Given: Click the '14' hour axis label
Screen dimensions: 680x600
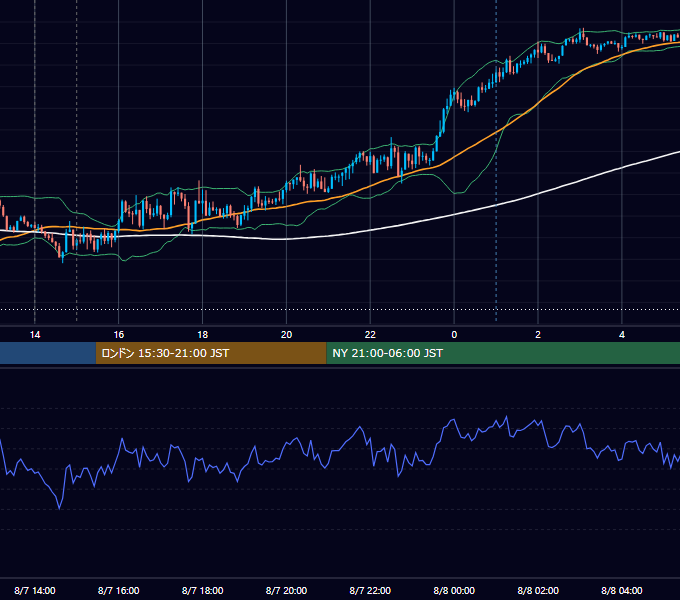Looking at the screenshot, I should tap(35, 335).
